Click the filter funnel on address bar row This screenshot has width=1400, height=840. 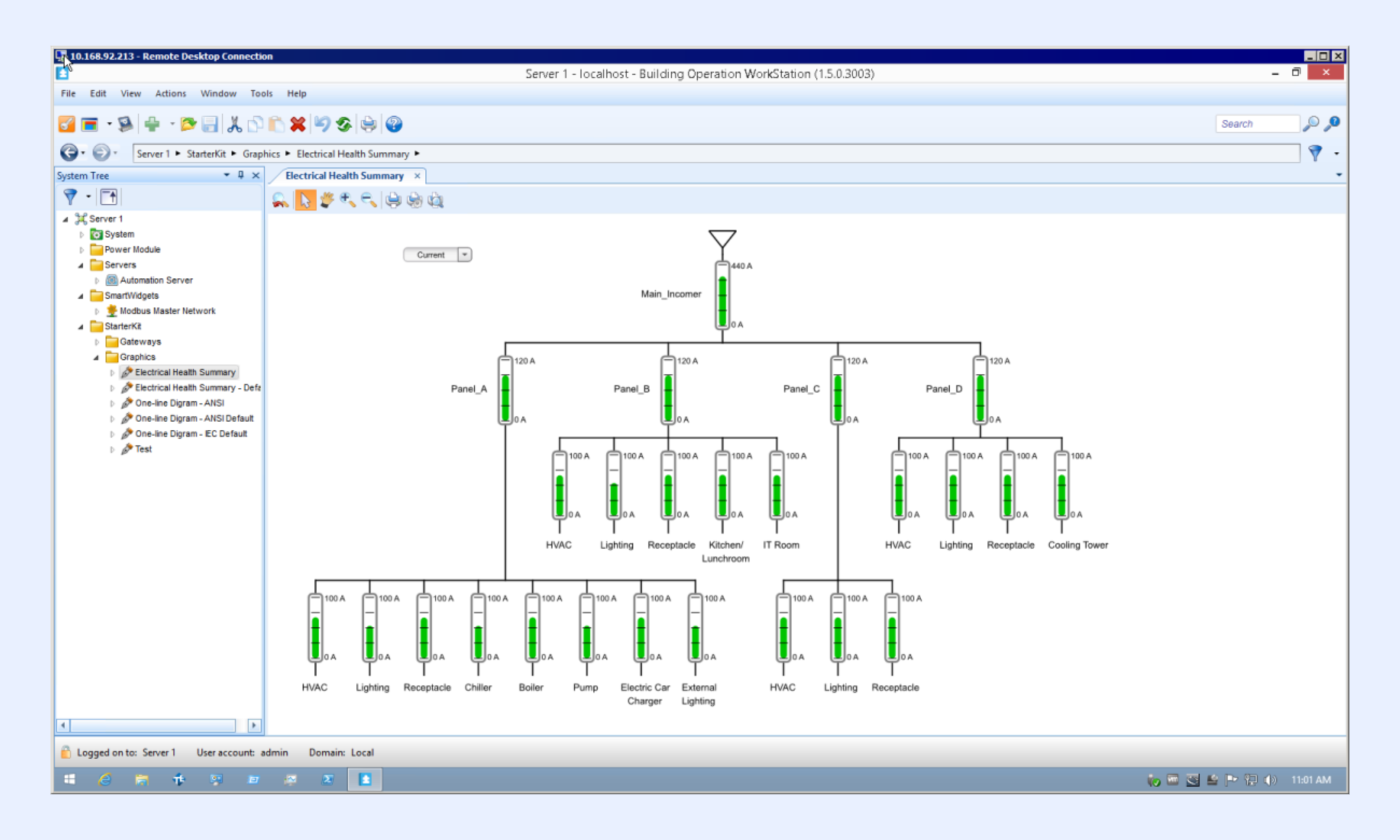tap(1315, 153)
